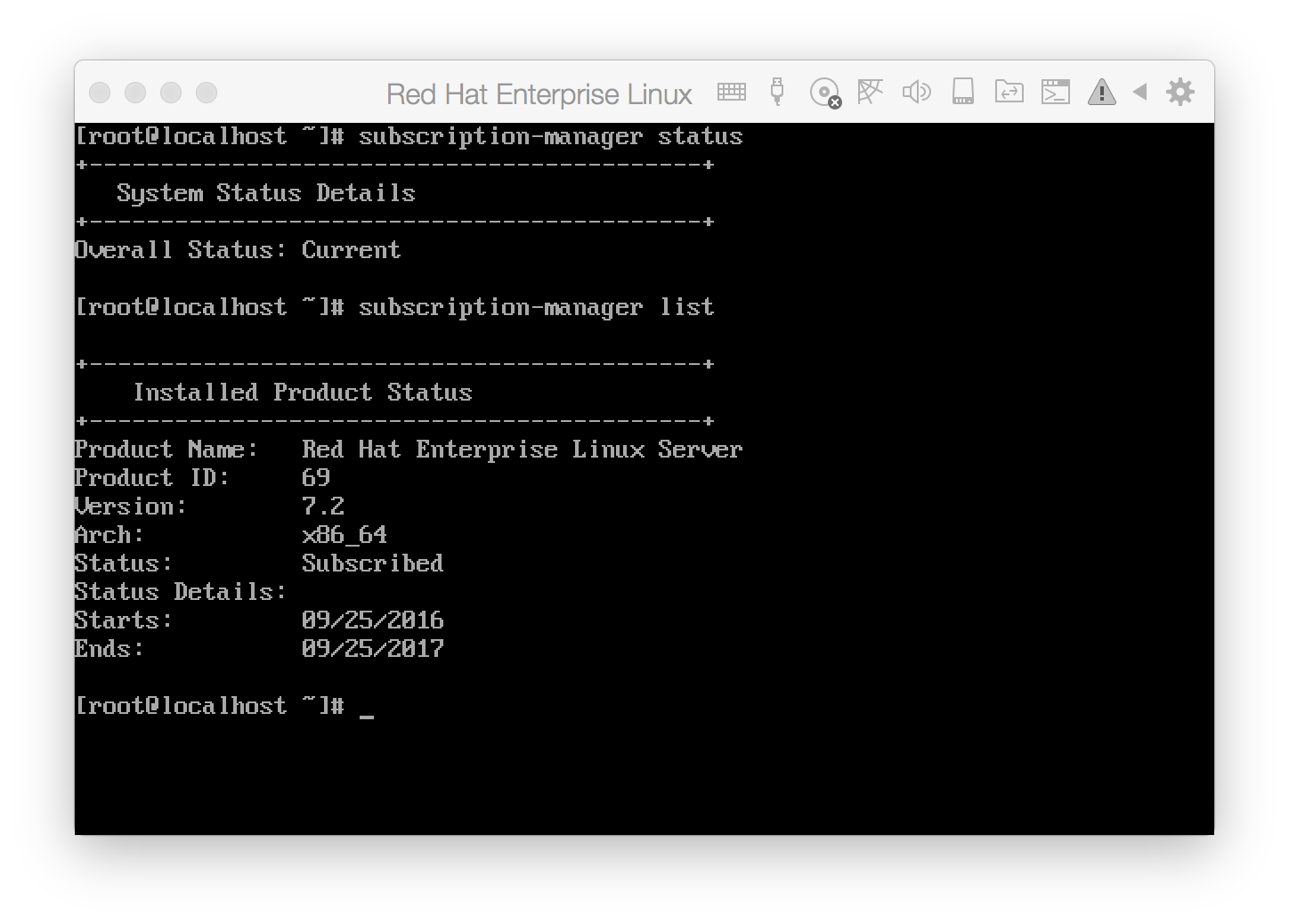Screen dimensions: 1289x924
Task: Open the warning triangle alert
Action: (x=1101, y=92)
